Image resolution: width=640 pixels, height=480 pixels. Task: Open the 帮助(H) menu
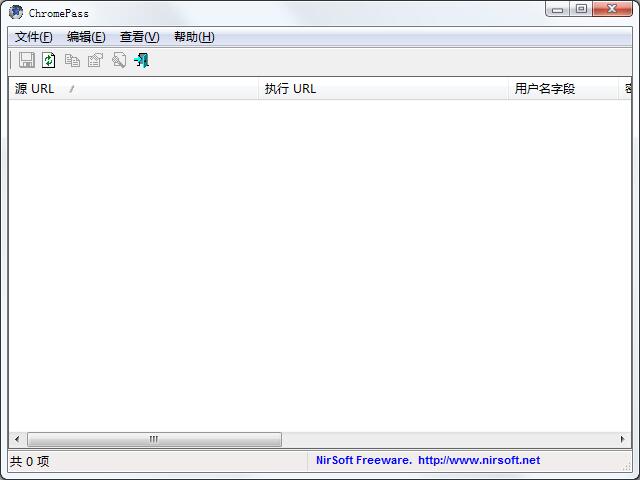pyautogui.click(x=194, y=37)
